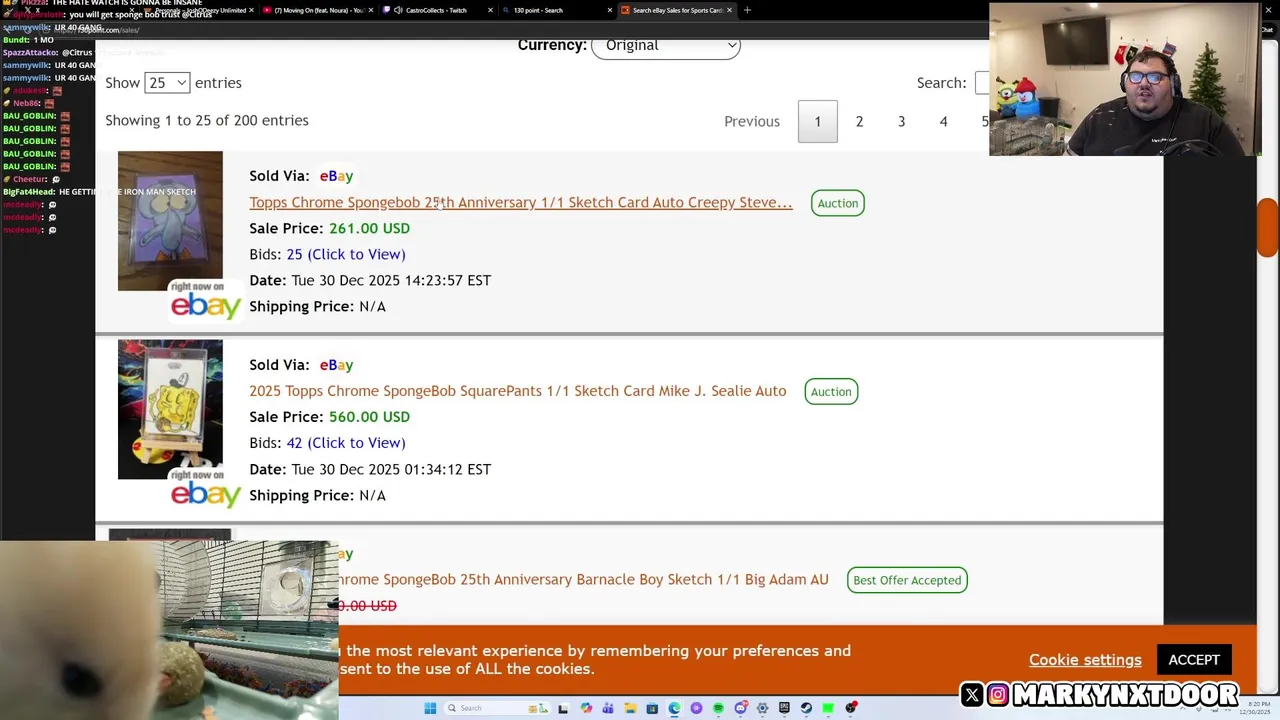Click the date Tue 30 Dec 2025 01:34:12 EST
Screen dimensions: 1280x720
pyautogui.click(x=391, y=469)
